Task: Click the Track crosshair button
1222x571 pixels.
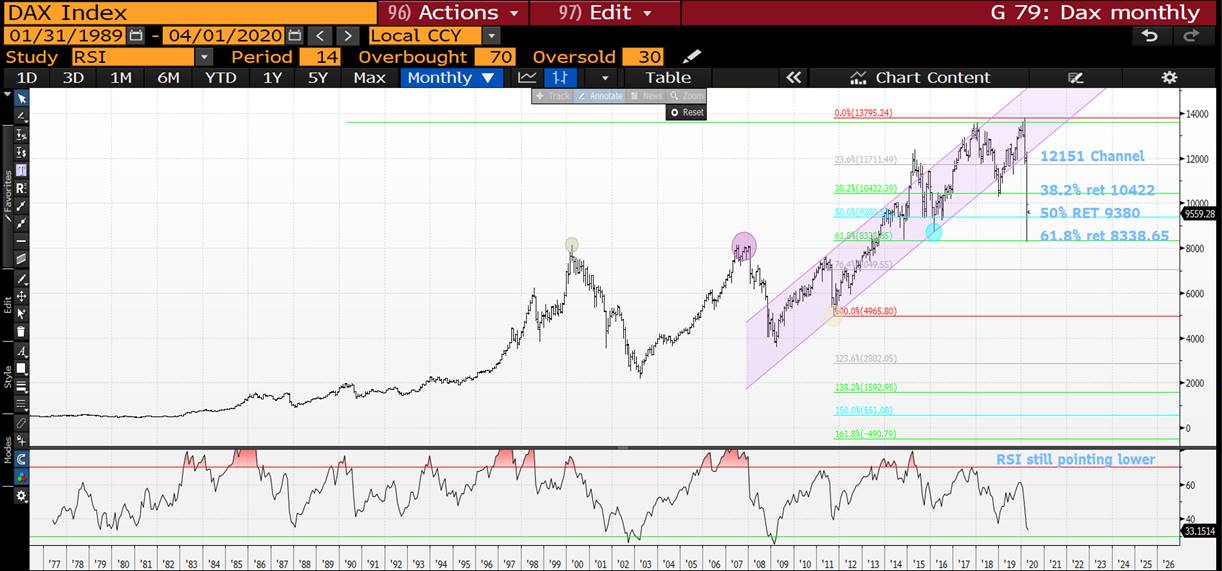Action: coord(552,96)
